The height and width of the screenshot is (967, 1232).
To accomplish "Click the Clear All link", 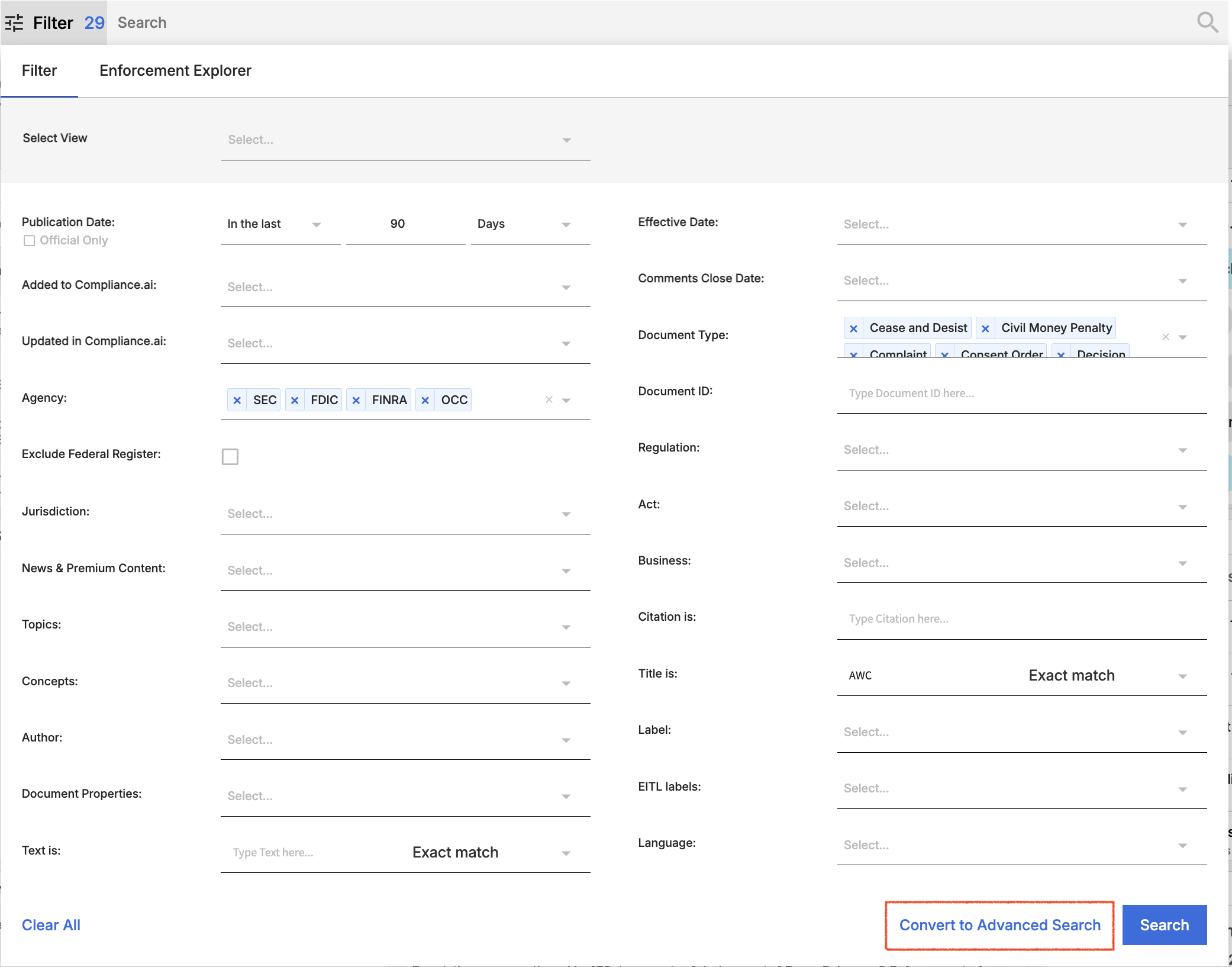I will (x=51, y=926).
